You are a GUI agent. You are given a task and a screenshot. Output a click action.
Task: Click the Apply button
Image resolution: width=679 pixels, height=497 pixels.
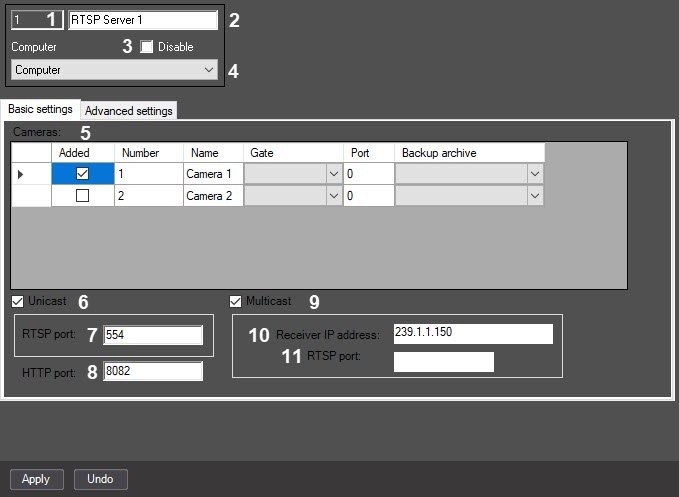pos(37,479)
